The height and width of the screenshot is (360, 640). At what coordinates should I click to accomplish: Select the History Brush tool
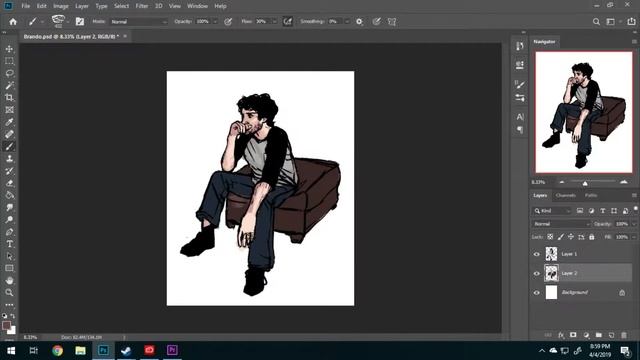pos(9,171)
